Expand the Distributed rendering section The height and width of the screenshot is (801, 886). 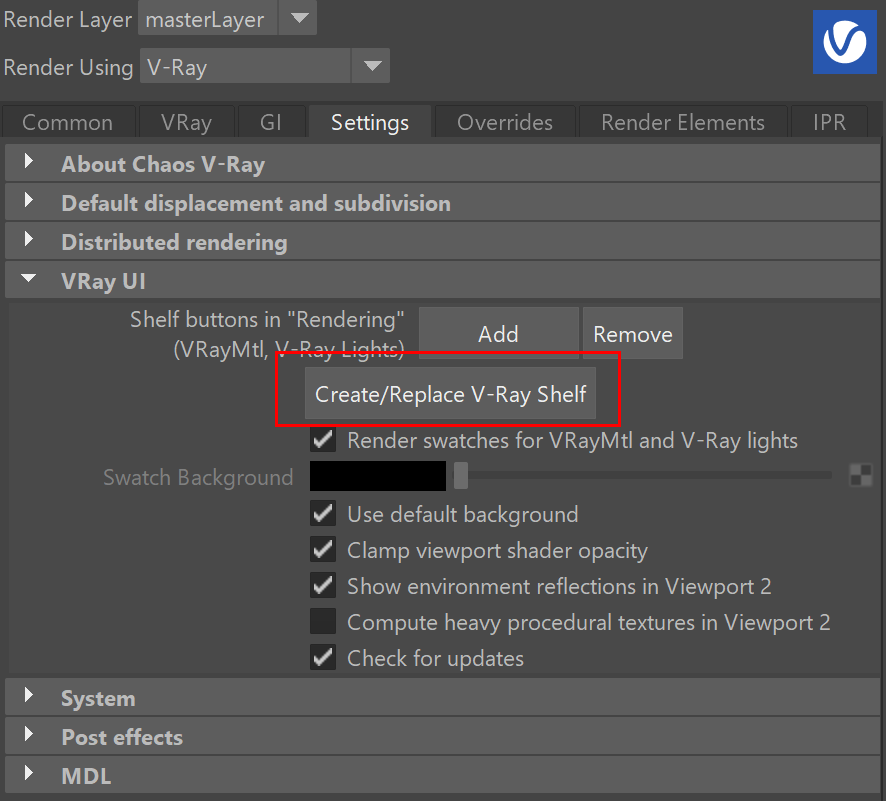pyautogui.click(x=442, y=242)
